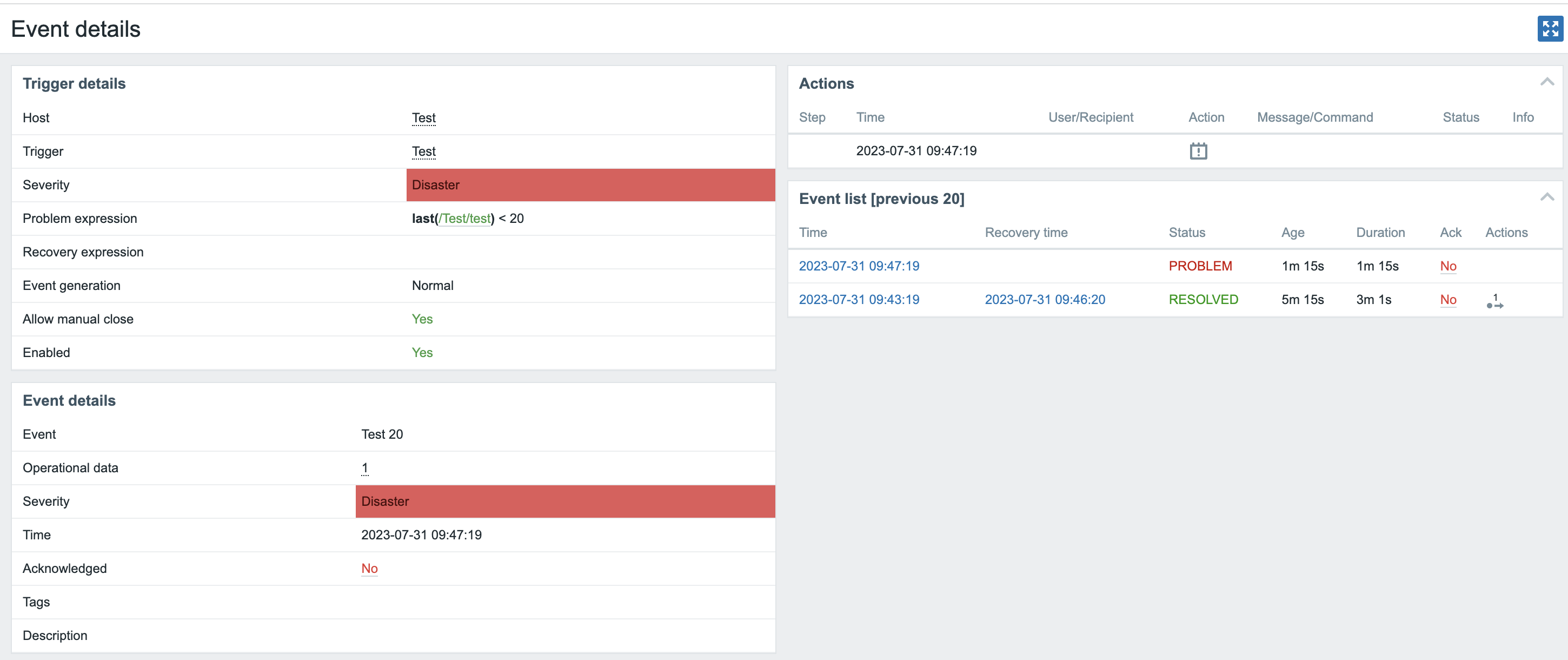
Task: Click the Recovery expression label
Action: 83,252
